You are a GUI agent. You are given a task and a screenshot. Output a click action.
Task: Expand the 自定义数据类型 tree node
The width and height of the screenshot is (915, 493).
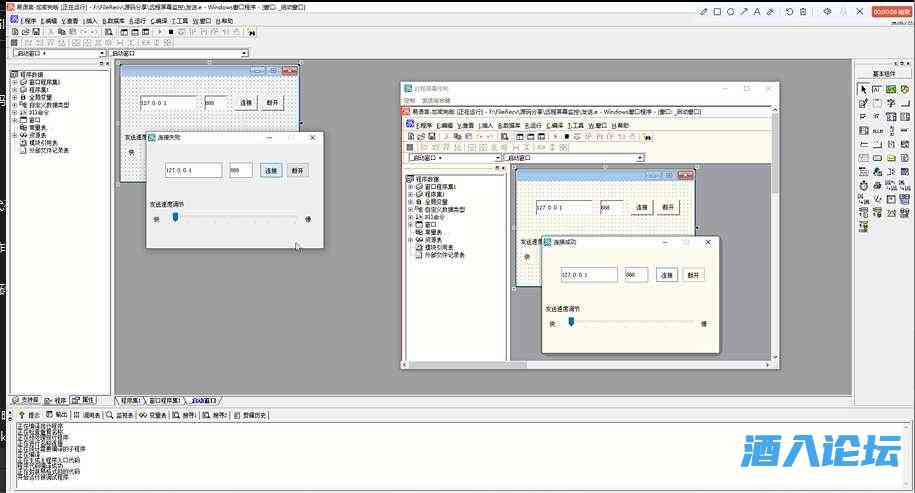[14, 105]
